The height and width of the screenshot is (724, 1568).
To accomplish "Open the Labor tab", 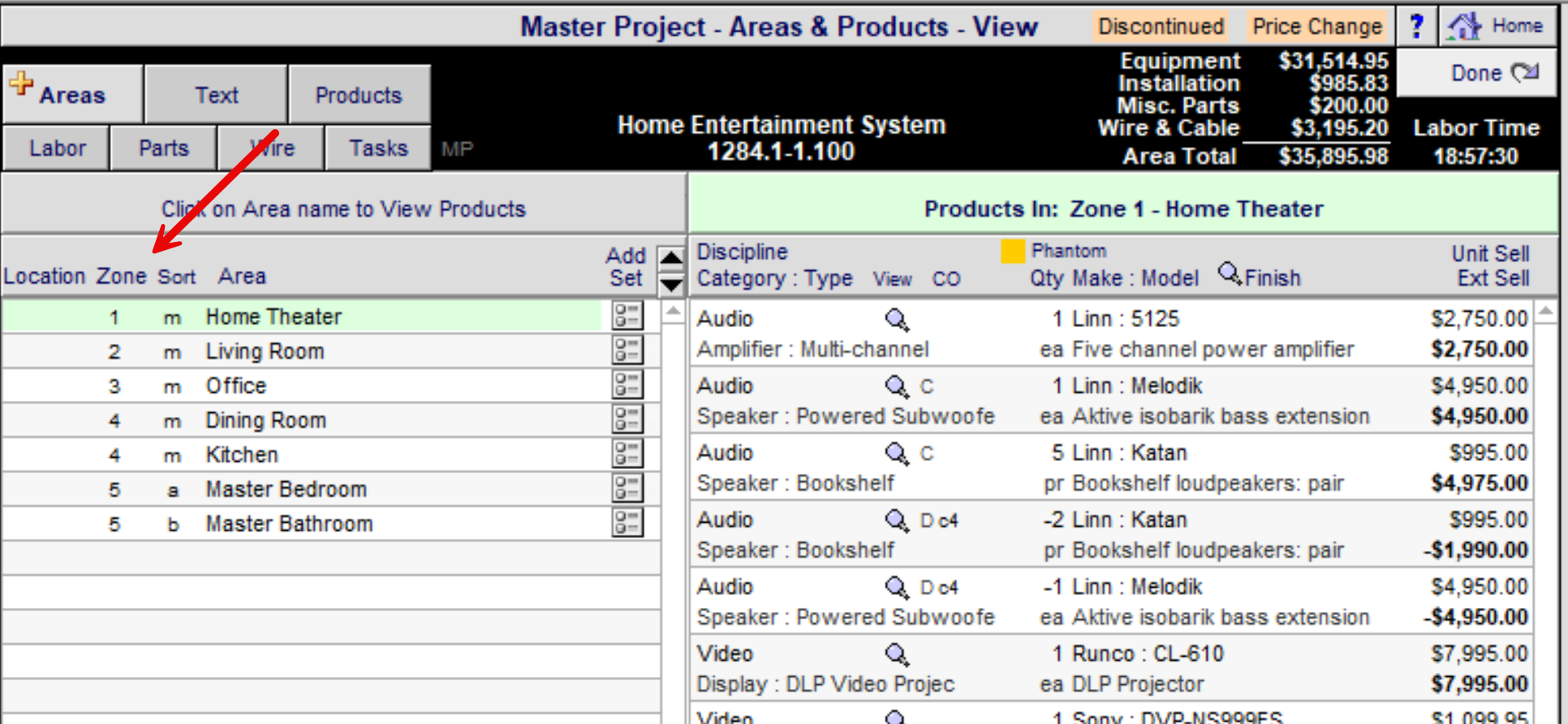I will [56, 148].
